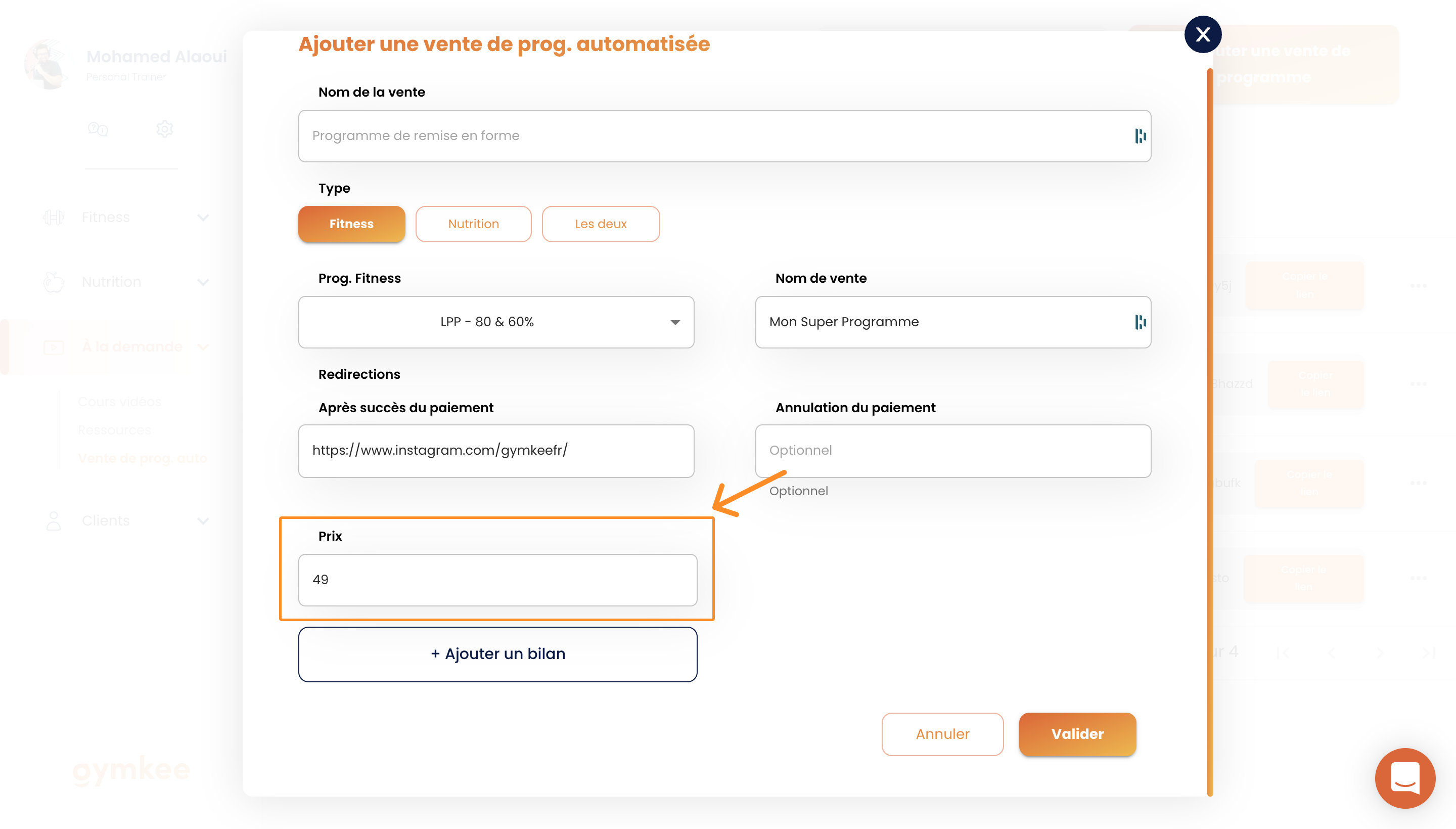Screen dimensions: 1456x829
Task: Click the gymkee logo in sidebar
Action: point(131,770)
